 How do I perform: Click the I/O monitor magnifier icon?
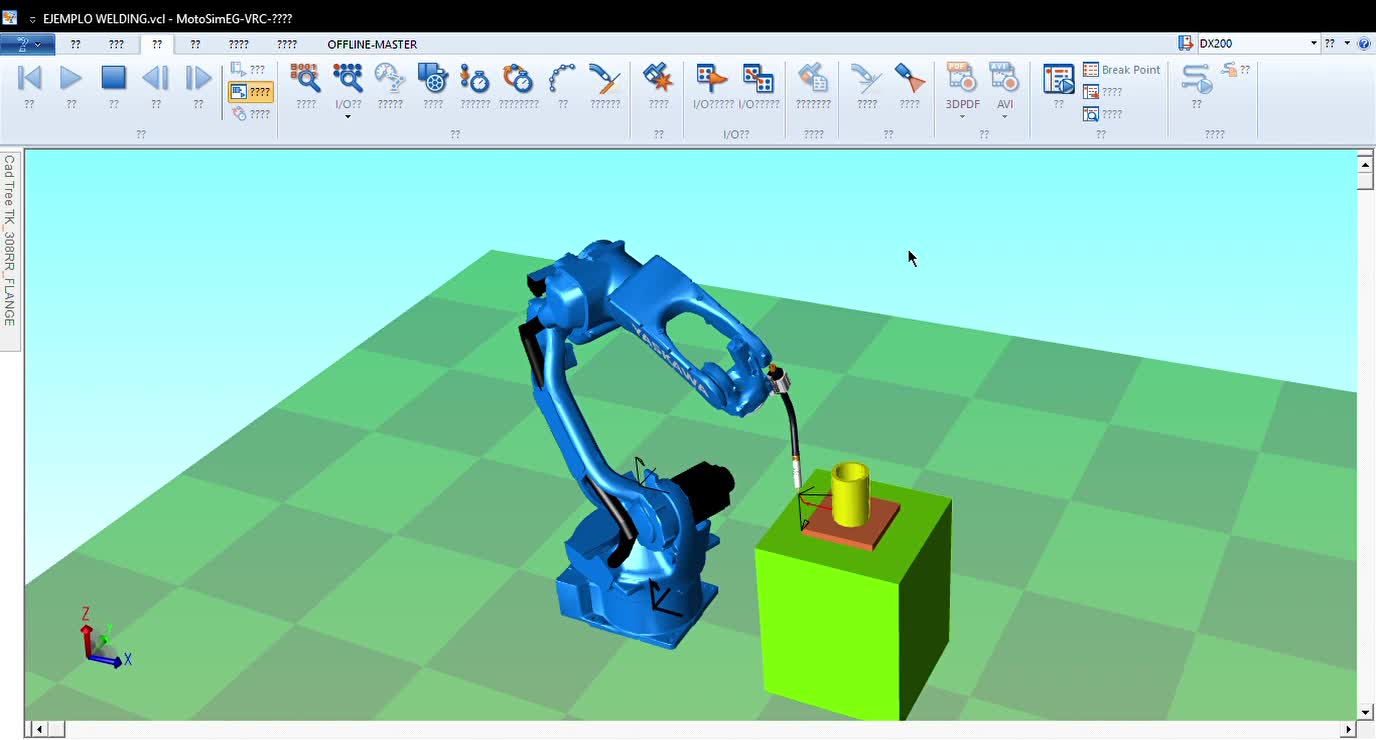348,78
